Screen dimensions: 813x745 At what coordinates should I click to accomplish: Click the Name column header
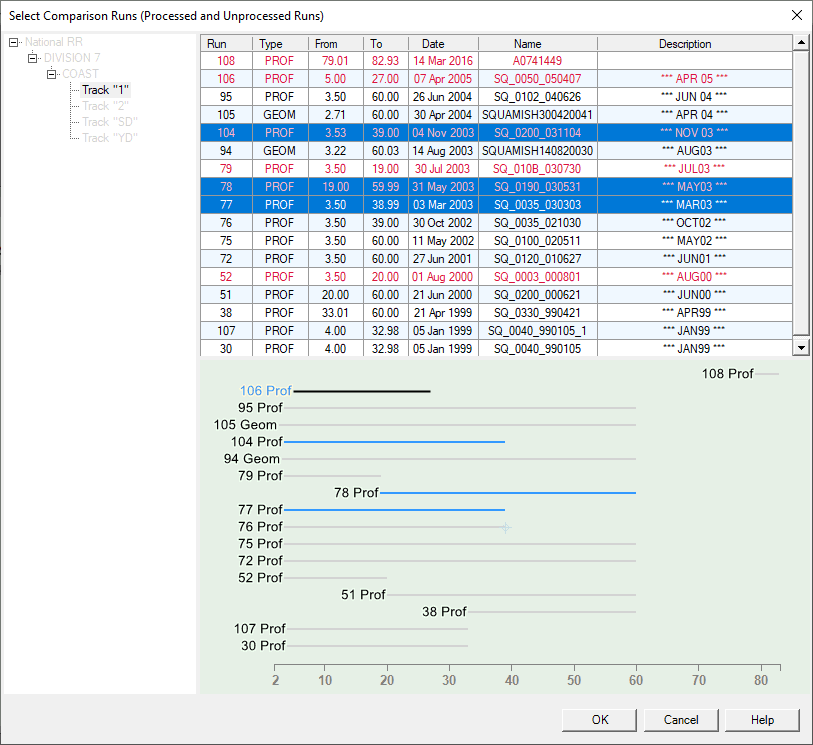pyautogui.click(x=527, y=44)
